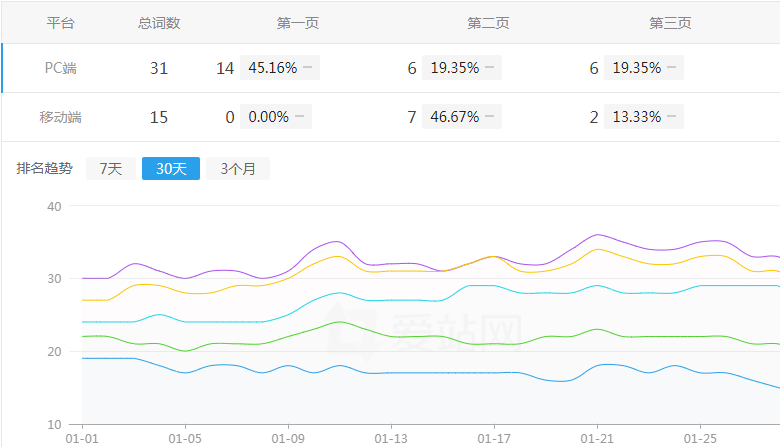Select the 移动端 platform row

click(x=60, y=117)
